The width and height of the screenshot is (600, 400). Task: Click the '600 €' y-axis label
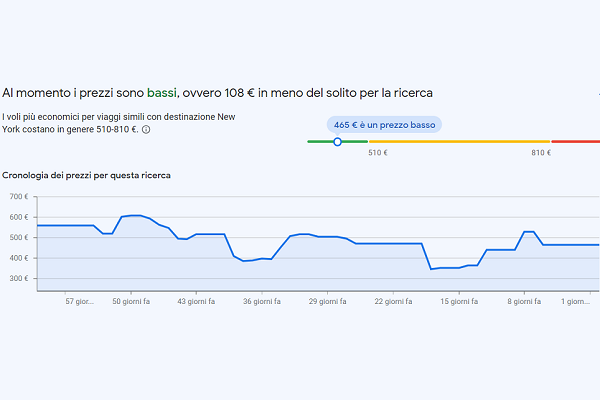click(x=19, y=217)
